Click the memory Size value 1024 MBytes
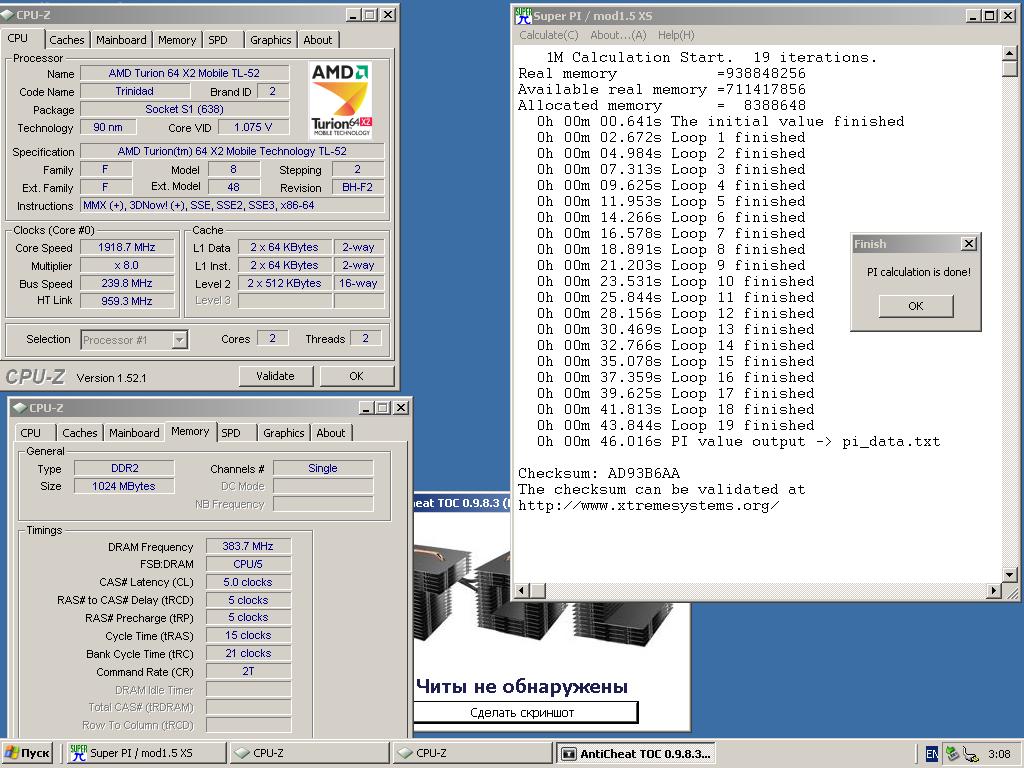 (124, 486)
